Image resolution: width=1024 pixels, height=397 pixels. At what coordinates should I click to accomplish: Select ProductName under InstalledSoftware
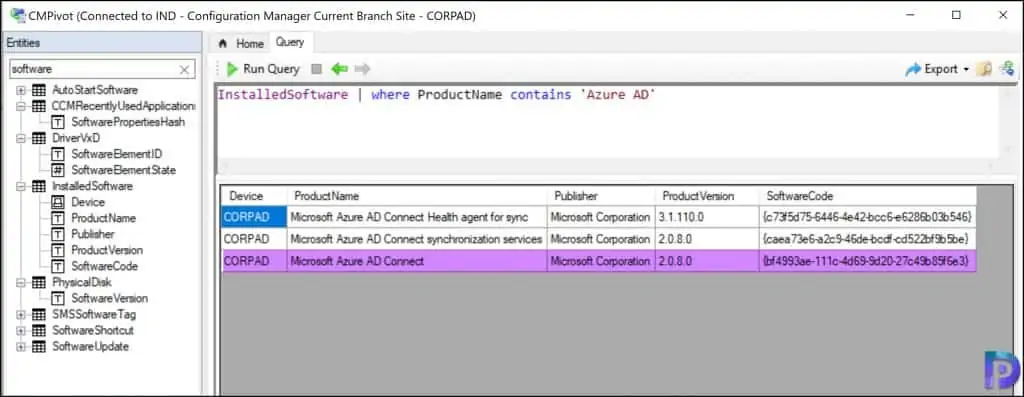pyautogui.click(x=103, y=218)
